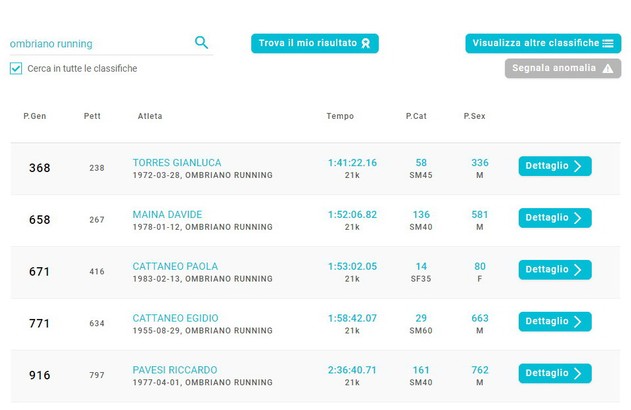This screenshot has height=410, width=631.
Task: Click birthdate line '1955-08-29, OMBRIANO RUNNING'
Action: [203, 331]
